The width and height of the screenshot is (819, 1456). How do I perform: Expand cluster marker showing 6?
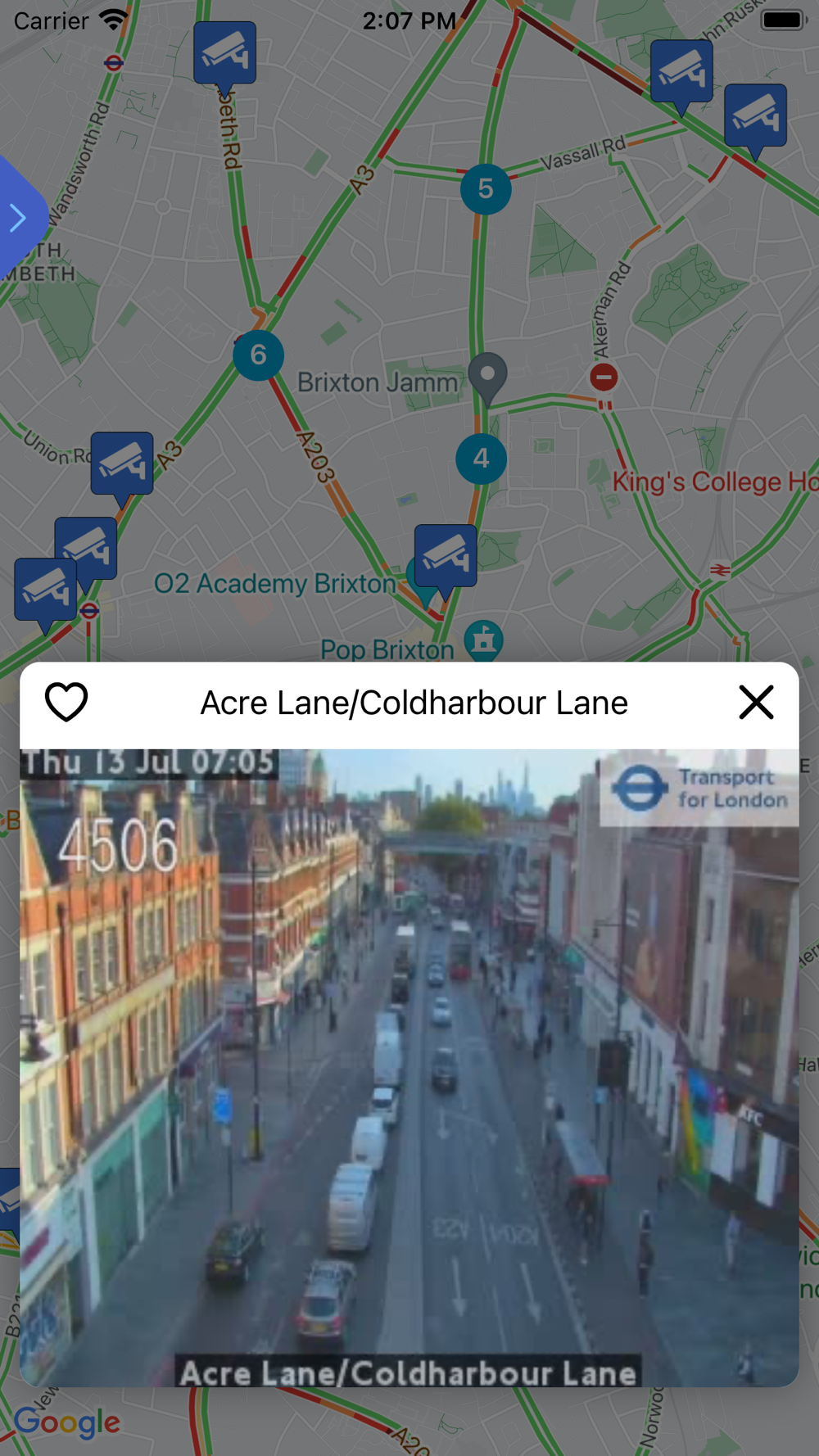258,355
